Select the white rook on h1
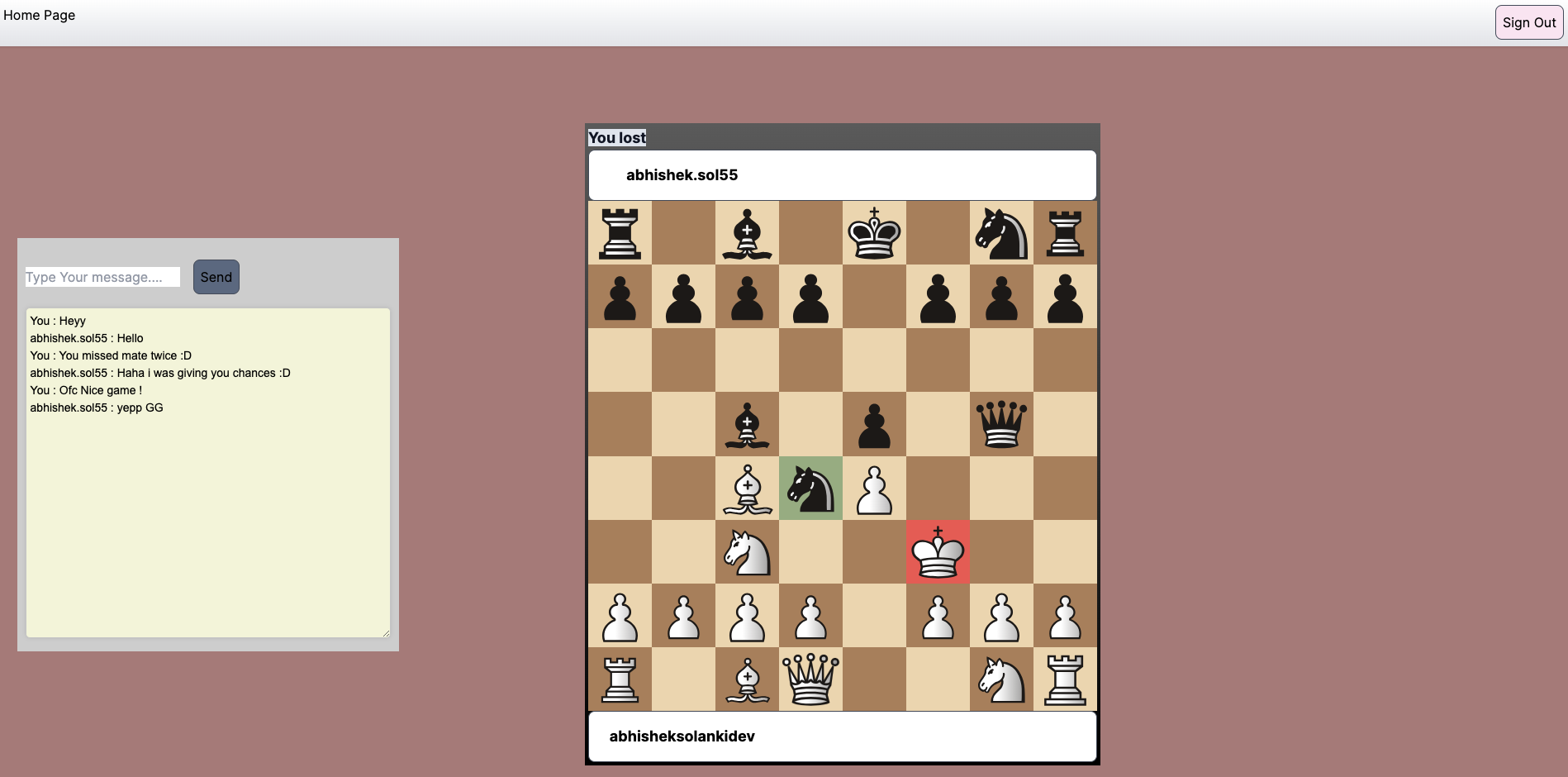Viewport: 1568px width, 777px height. (x=1065, y=679)
